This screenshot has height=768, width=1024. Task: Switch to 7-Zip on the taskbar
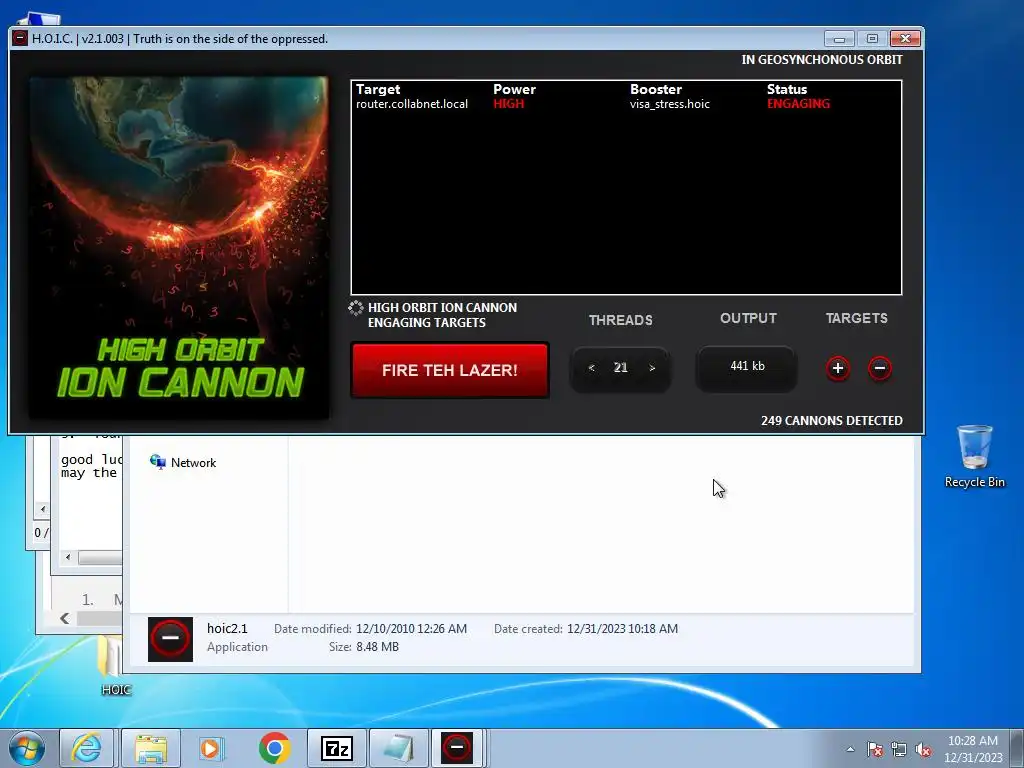point(337,748)
